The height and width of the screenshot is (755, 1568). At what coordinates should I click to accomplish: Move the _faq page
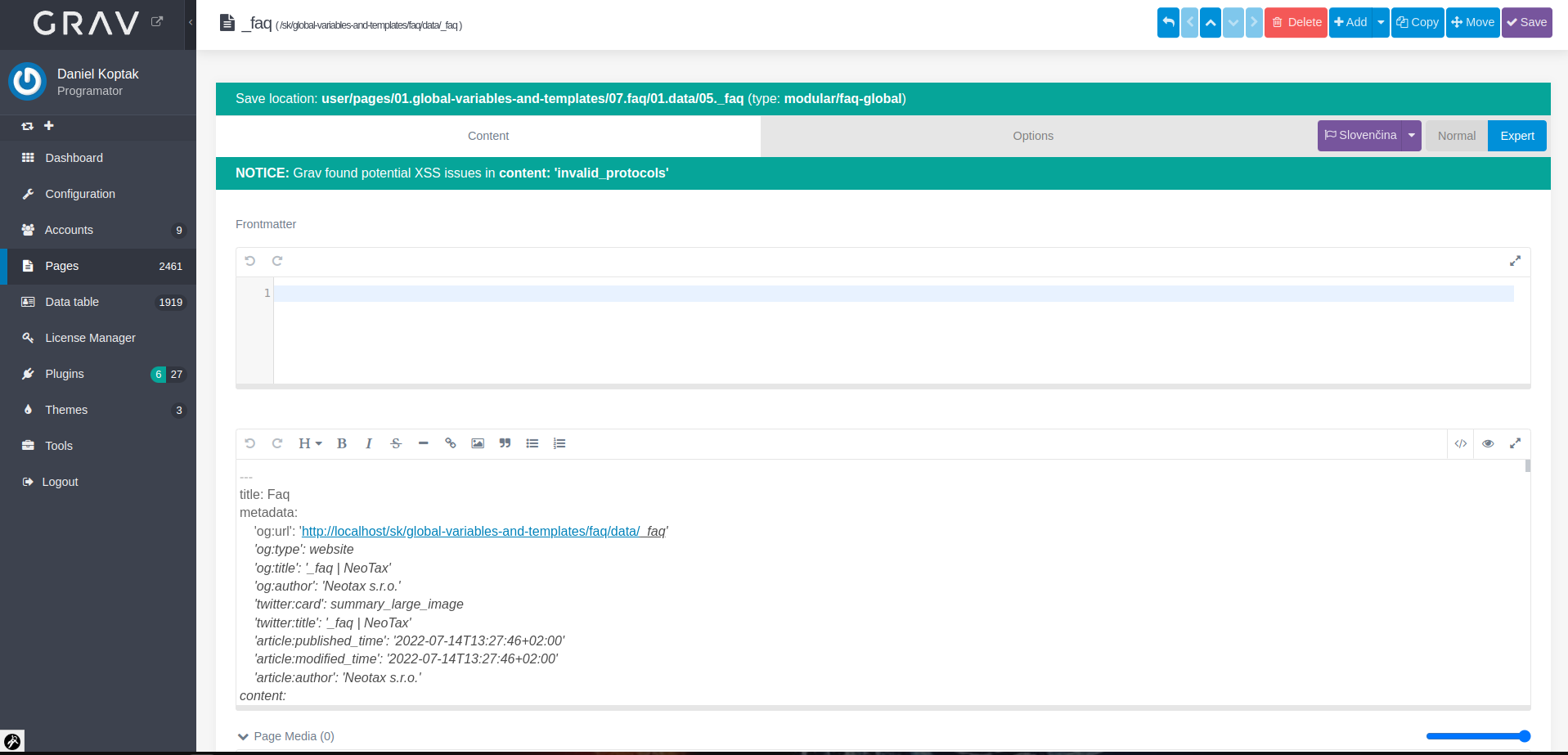1473,22
